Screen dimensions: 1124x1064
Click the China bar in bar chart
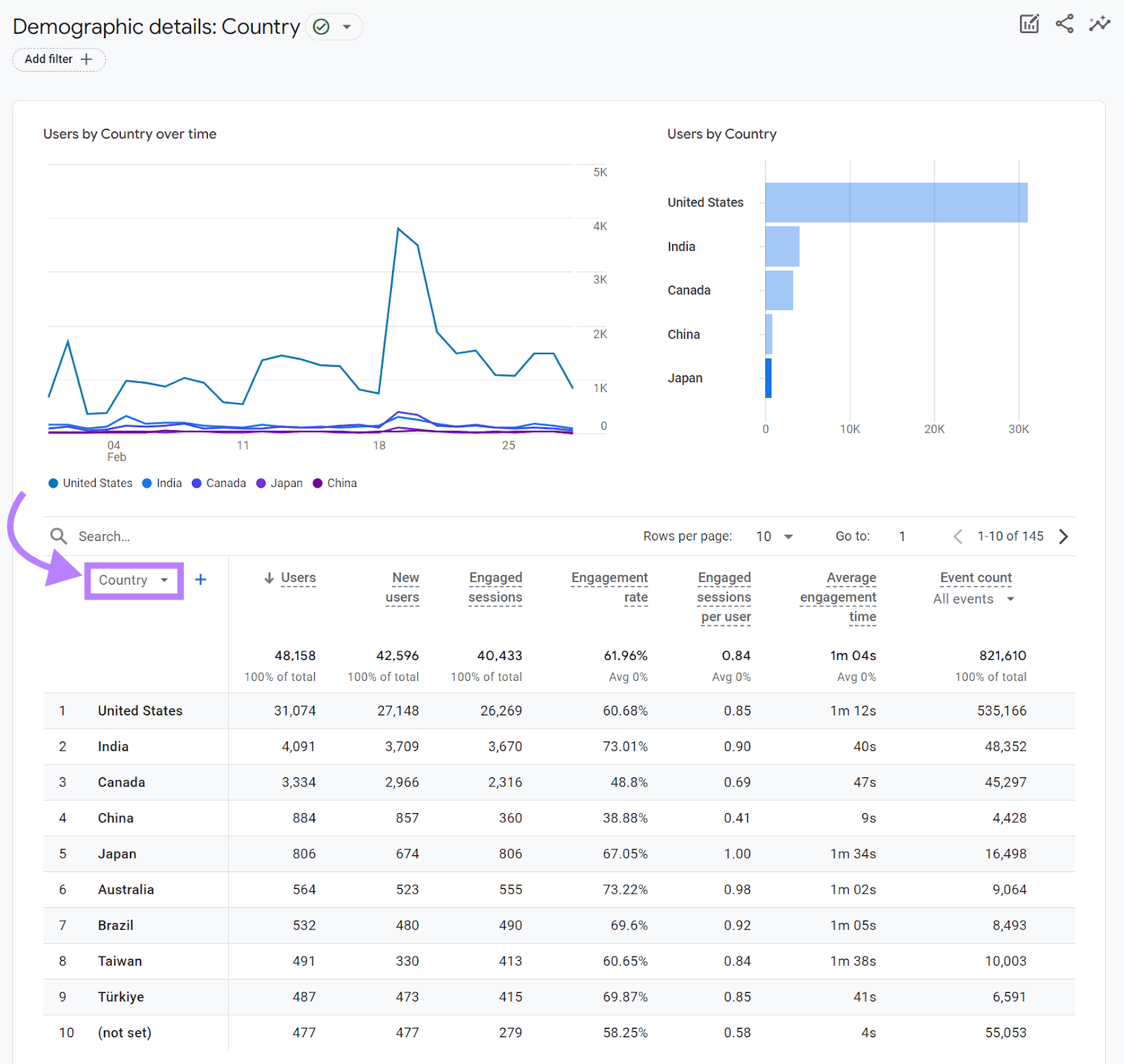[x=769, y=334]
